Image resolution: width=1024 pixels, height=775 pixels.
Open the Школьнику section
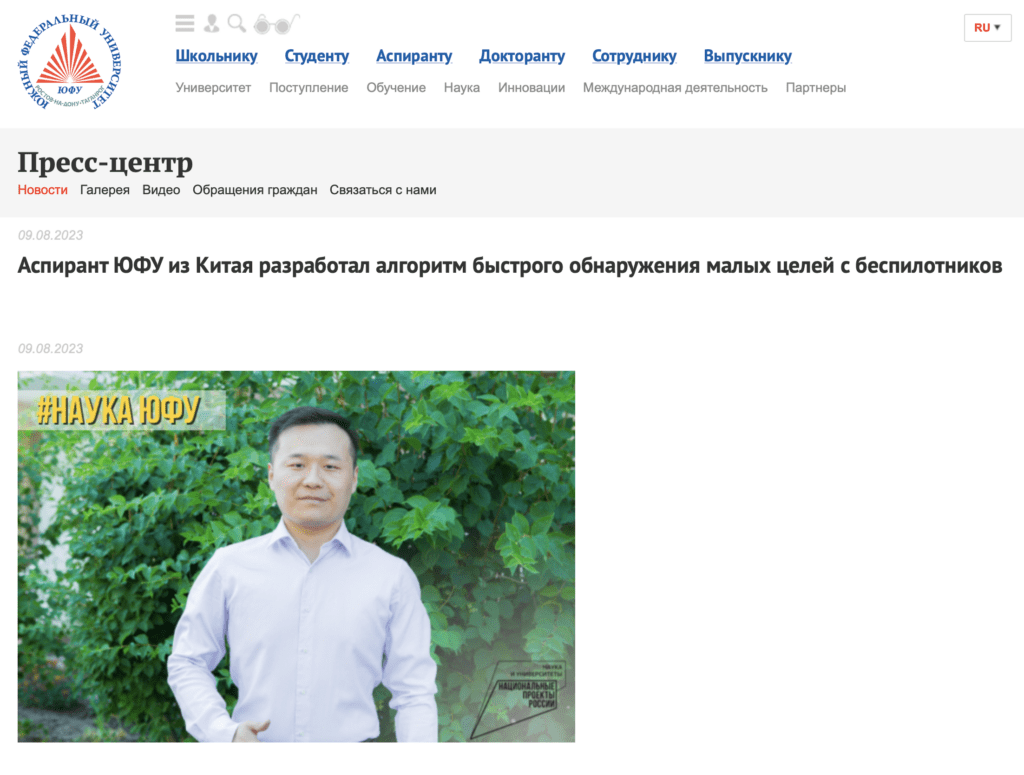[x=216, y=56]
